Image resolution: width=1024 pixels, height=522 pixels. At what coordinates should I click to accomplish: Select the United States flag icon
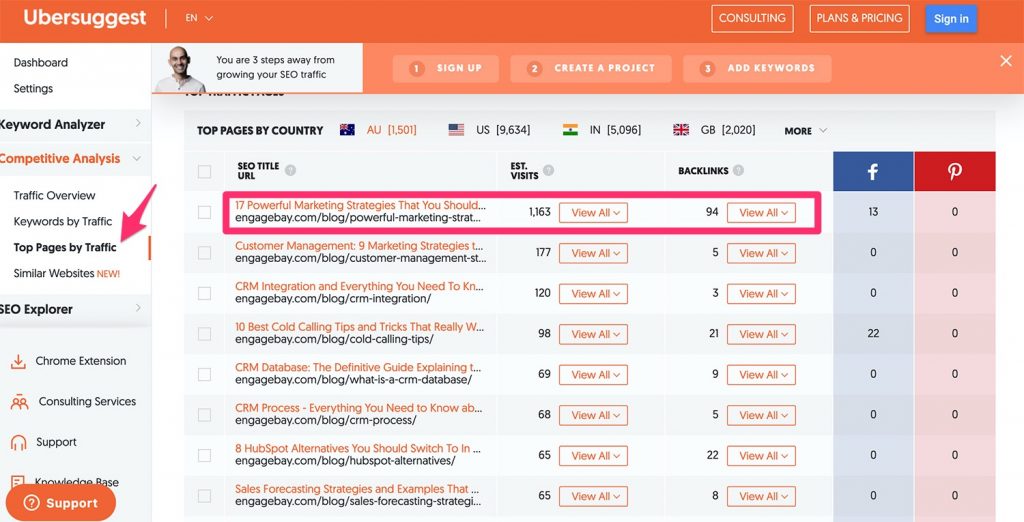(456, 130)
